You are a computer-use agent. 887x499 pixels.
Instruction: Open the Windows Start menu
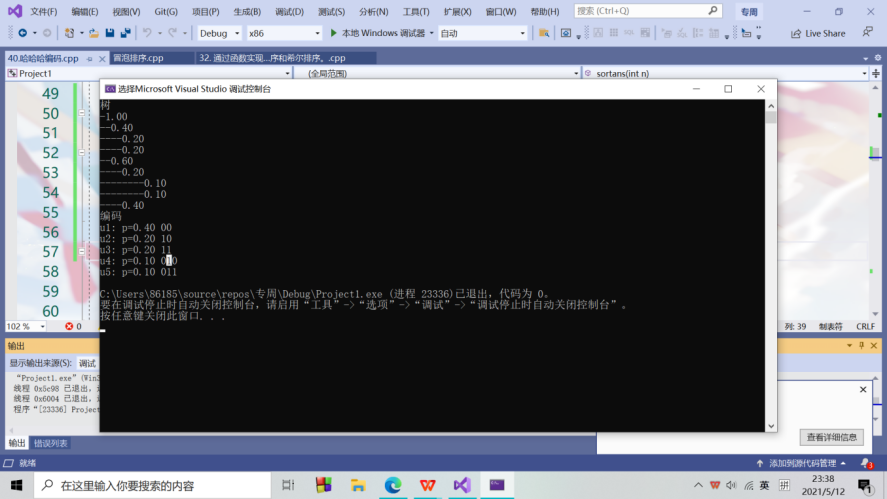(x=16, y=485)
